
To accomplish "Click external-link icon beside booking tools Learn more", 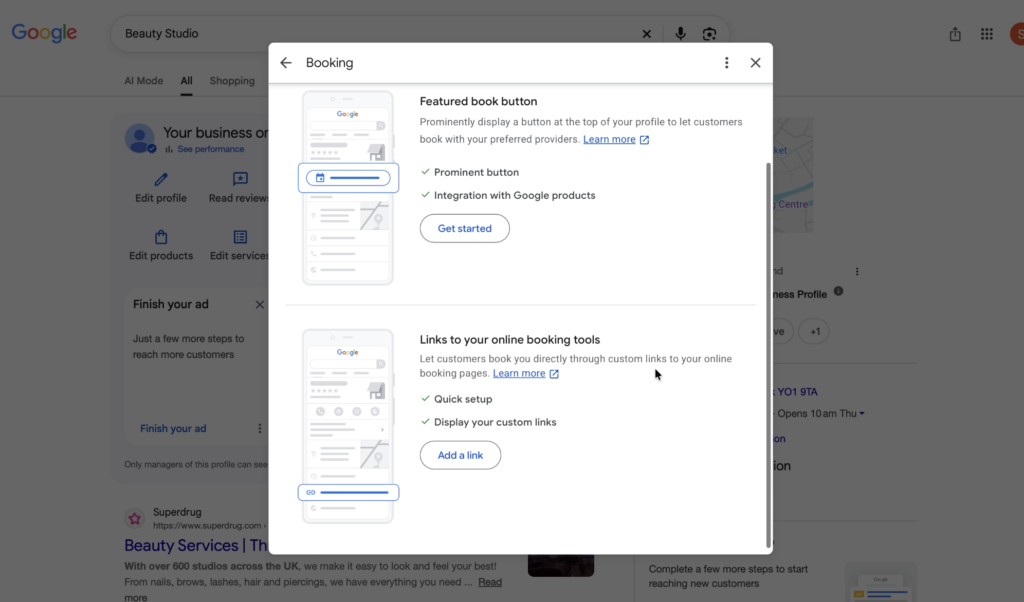I will pyautogui.click(x=554, y=373).
